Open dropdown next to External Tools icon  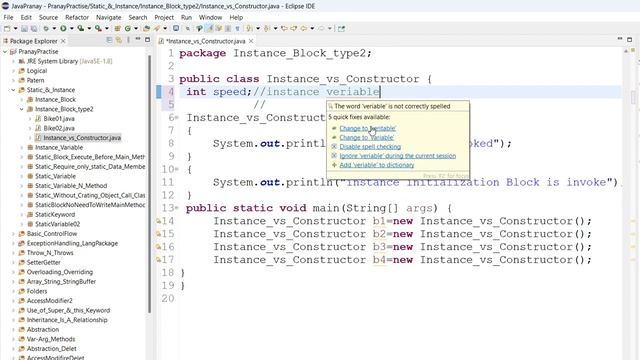tap(107, 29)
